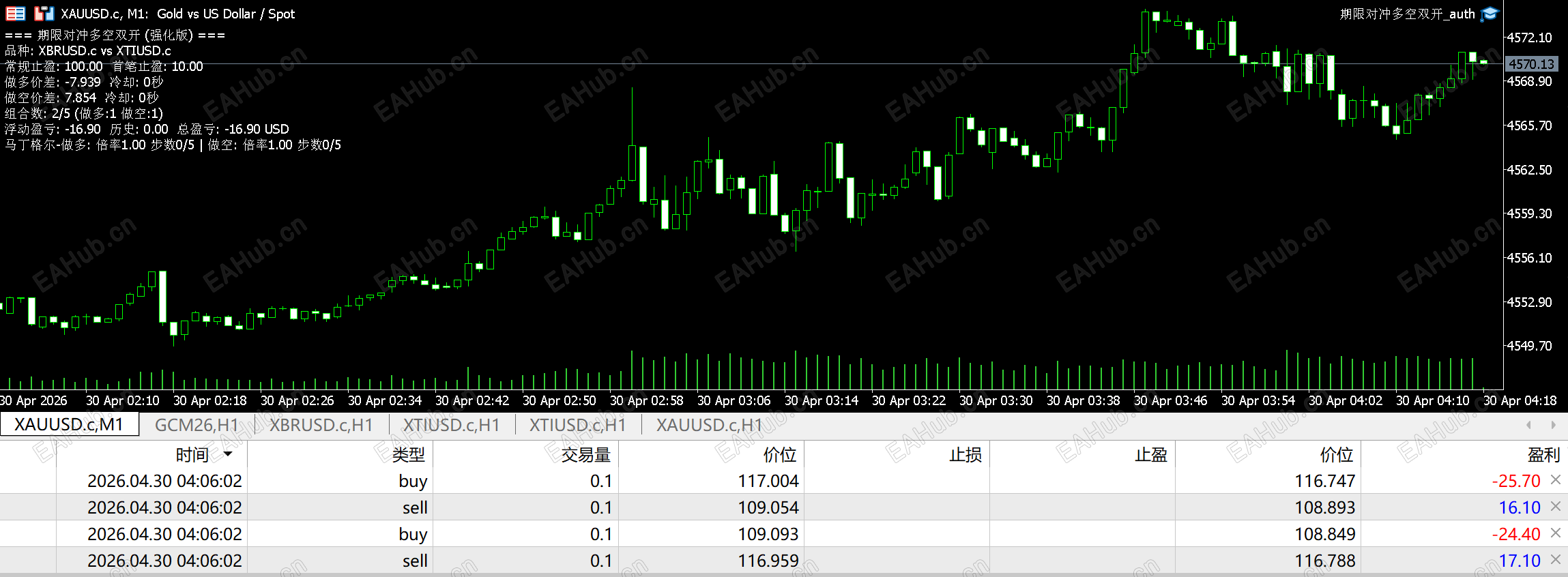Click the 30 Apr 02:10 time label
Screen dimensions: 1568x577
tap(122, 401)
